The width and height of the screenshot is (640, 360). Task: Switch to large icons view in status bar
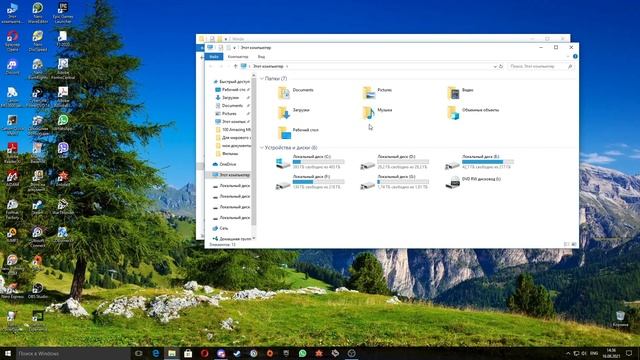coord(574,244)
